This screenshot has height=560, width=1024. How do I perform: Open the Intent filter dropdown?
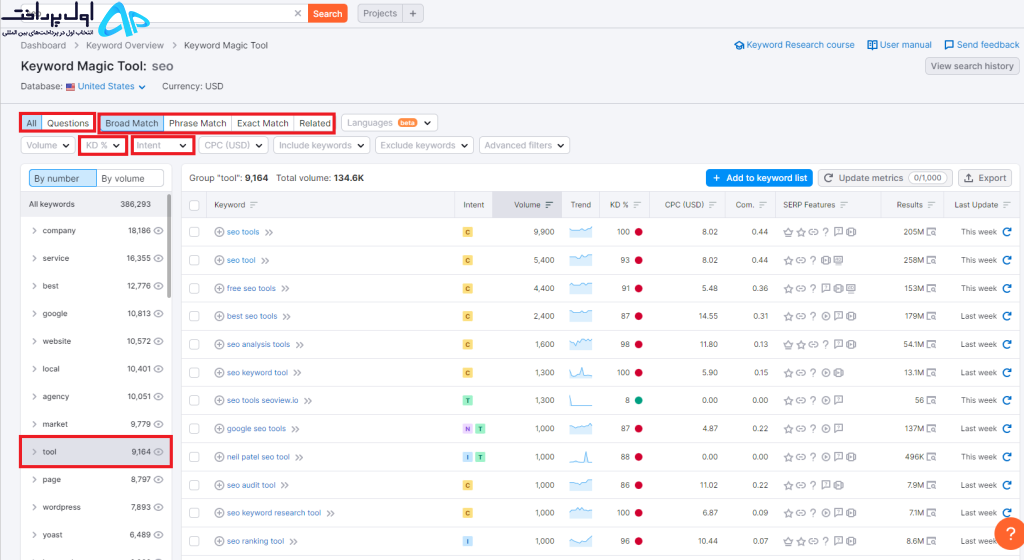pos(162,145)
